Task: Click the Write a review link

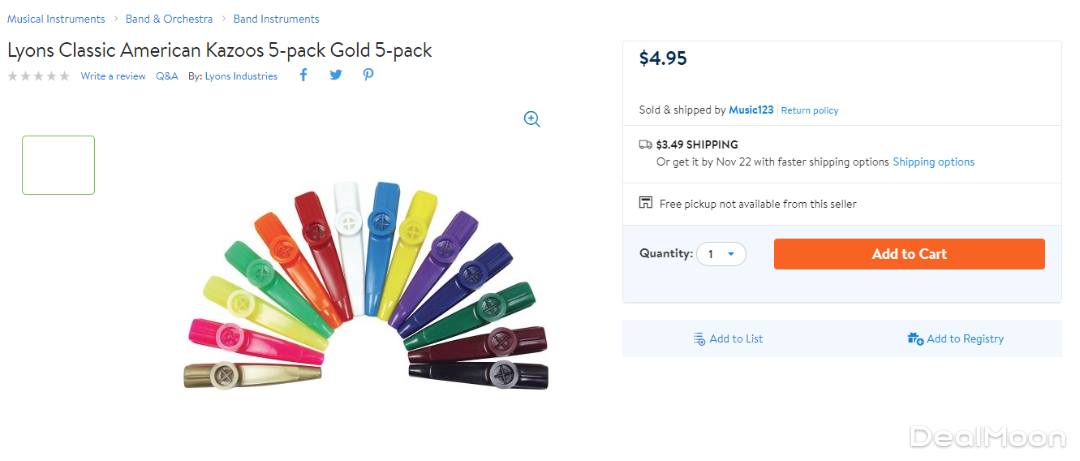Action: point(113,76)
